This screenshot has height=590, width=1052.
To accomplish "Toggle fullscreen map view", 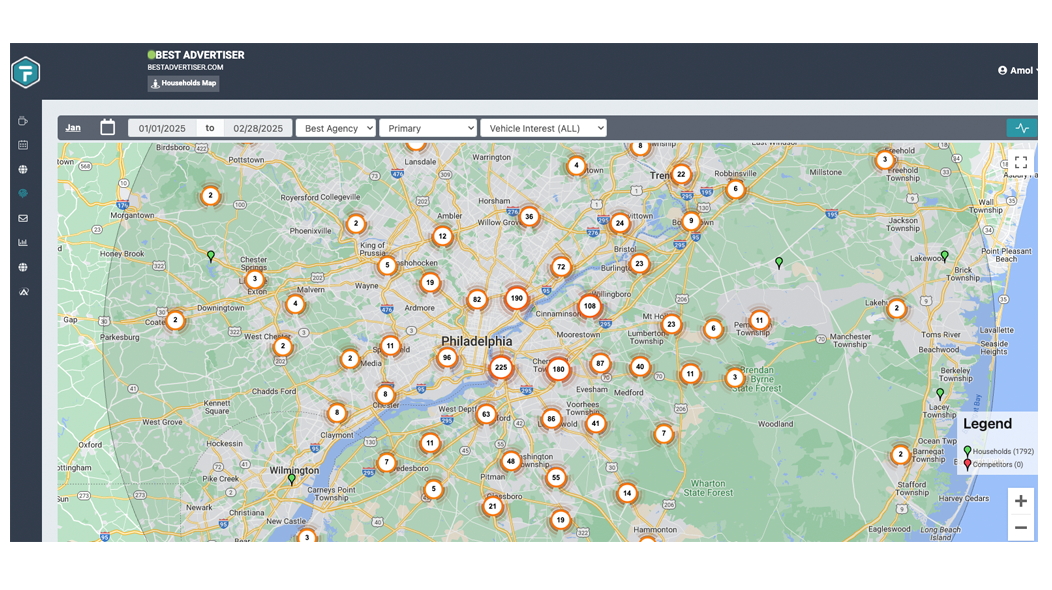I will [x=1020, y=162].
